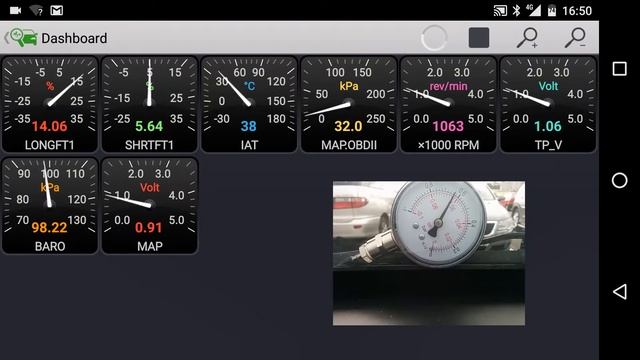Tap the 14.06 value on LONGFT1
Viewport: 640px width, 360px height.
click(x=49, y=126)
